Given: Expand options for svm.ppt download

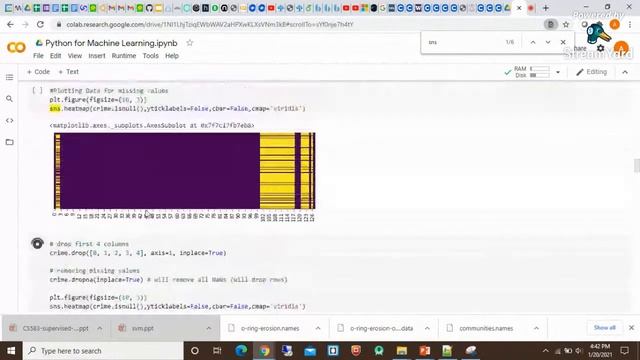Looking at the screenshot, I should 209,328.
